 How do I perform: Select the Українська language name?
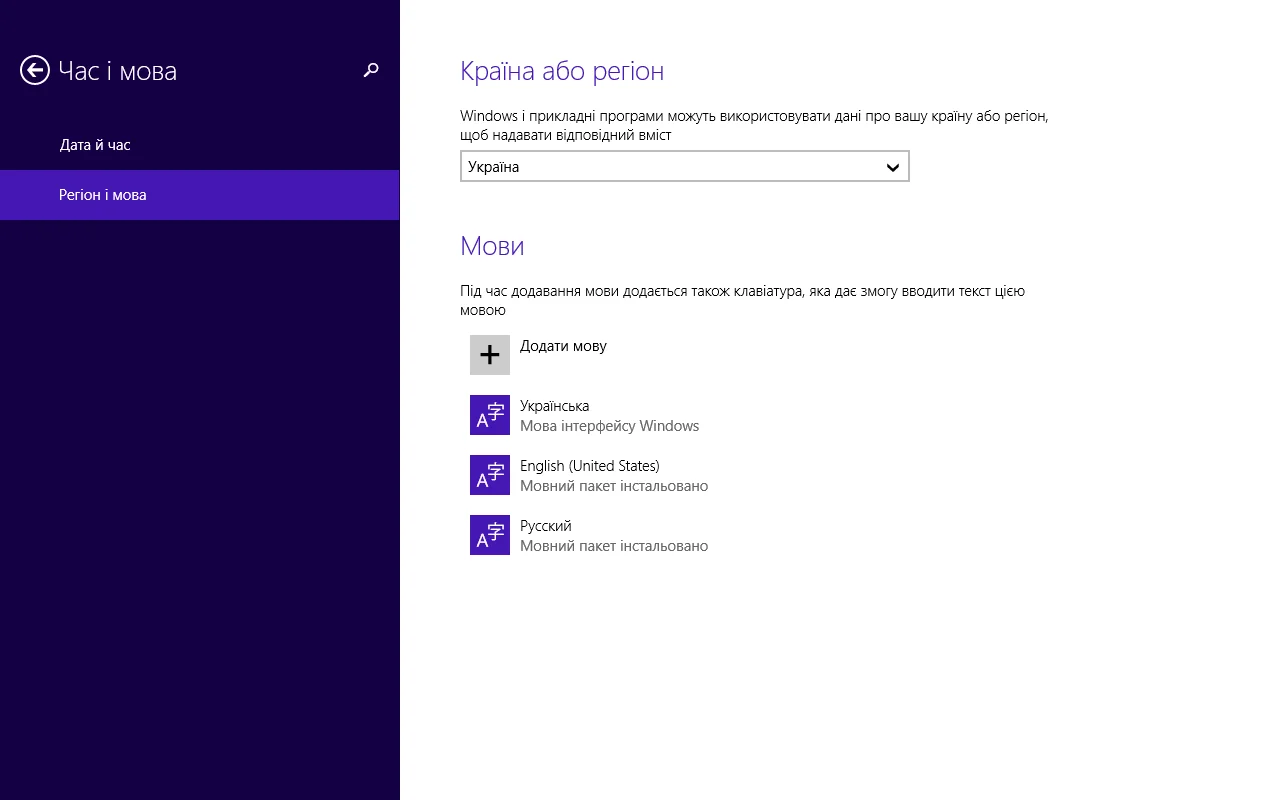point(554,406)
